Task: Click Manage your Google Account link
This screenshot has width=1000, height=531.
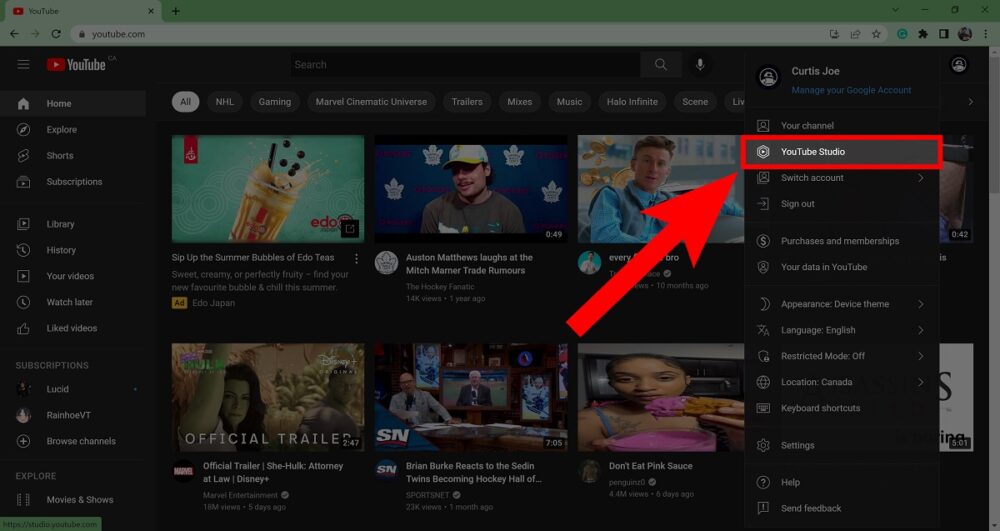Action: coord(851,90)
